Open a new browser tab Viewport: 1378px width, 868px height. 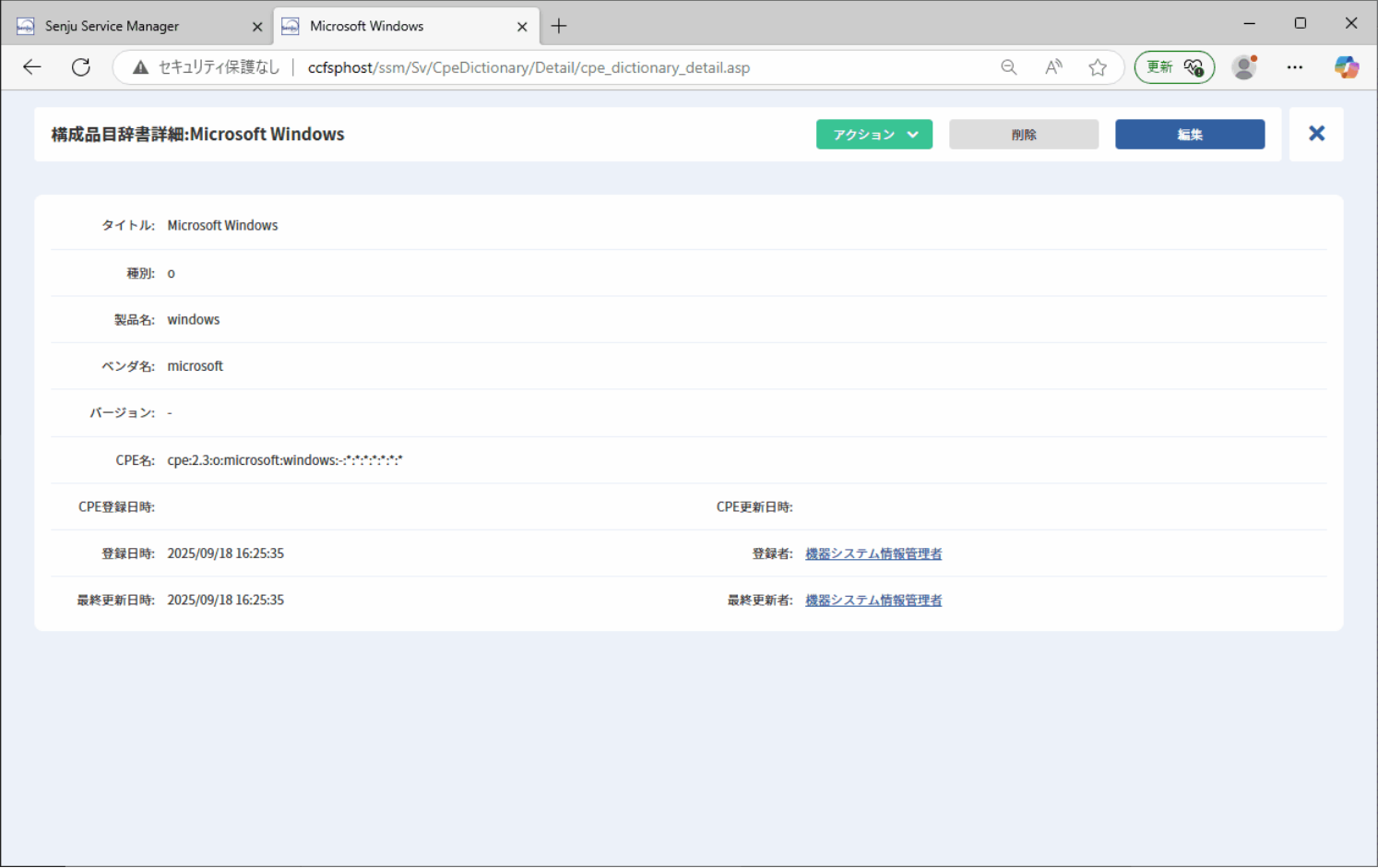pyautogui.click(x=559, y=27)
